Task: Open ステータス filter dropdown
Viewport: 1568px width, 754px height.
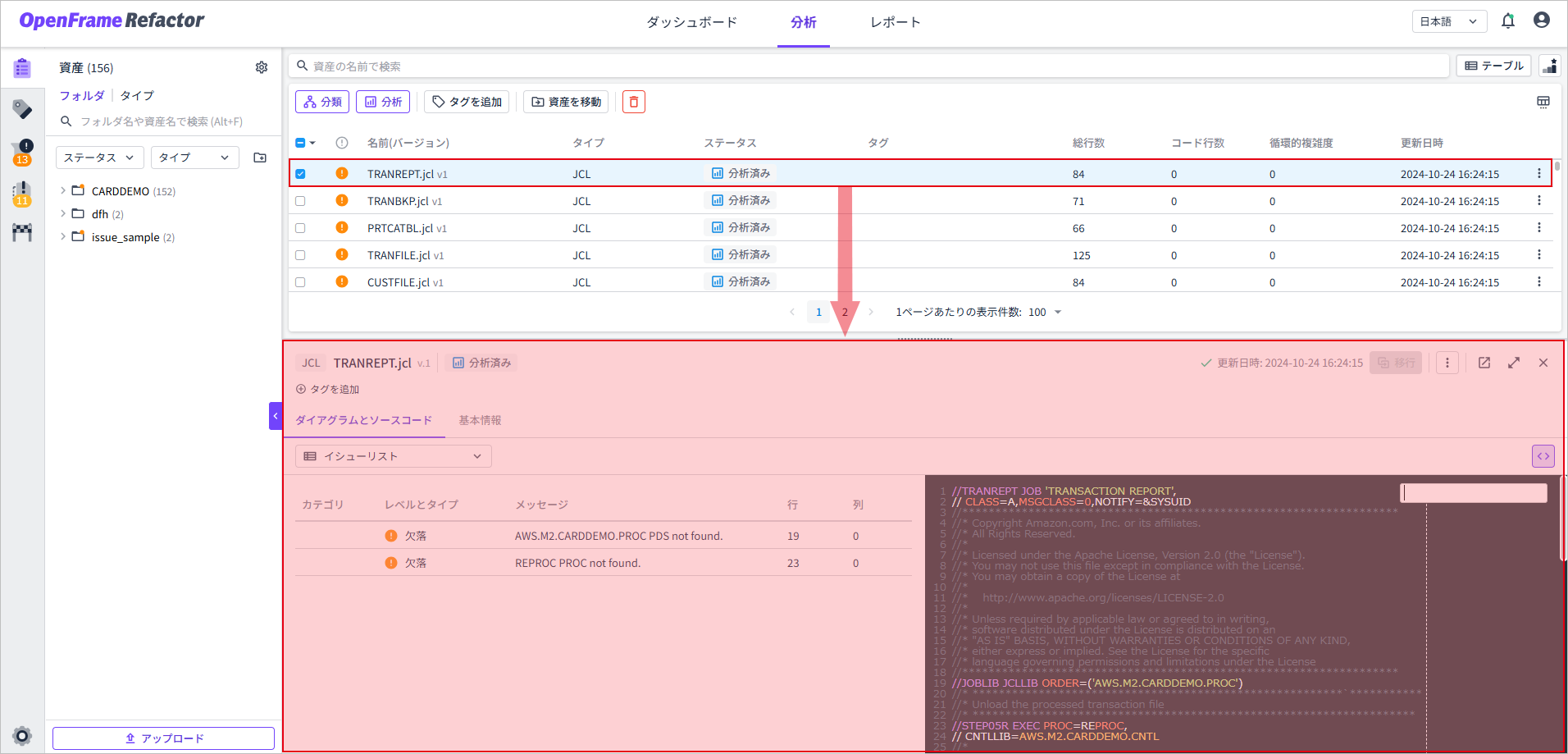Action: pyautogui.click(x=99, y=158)
